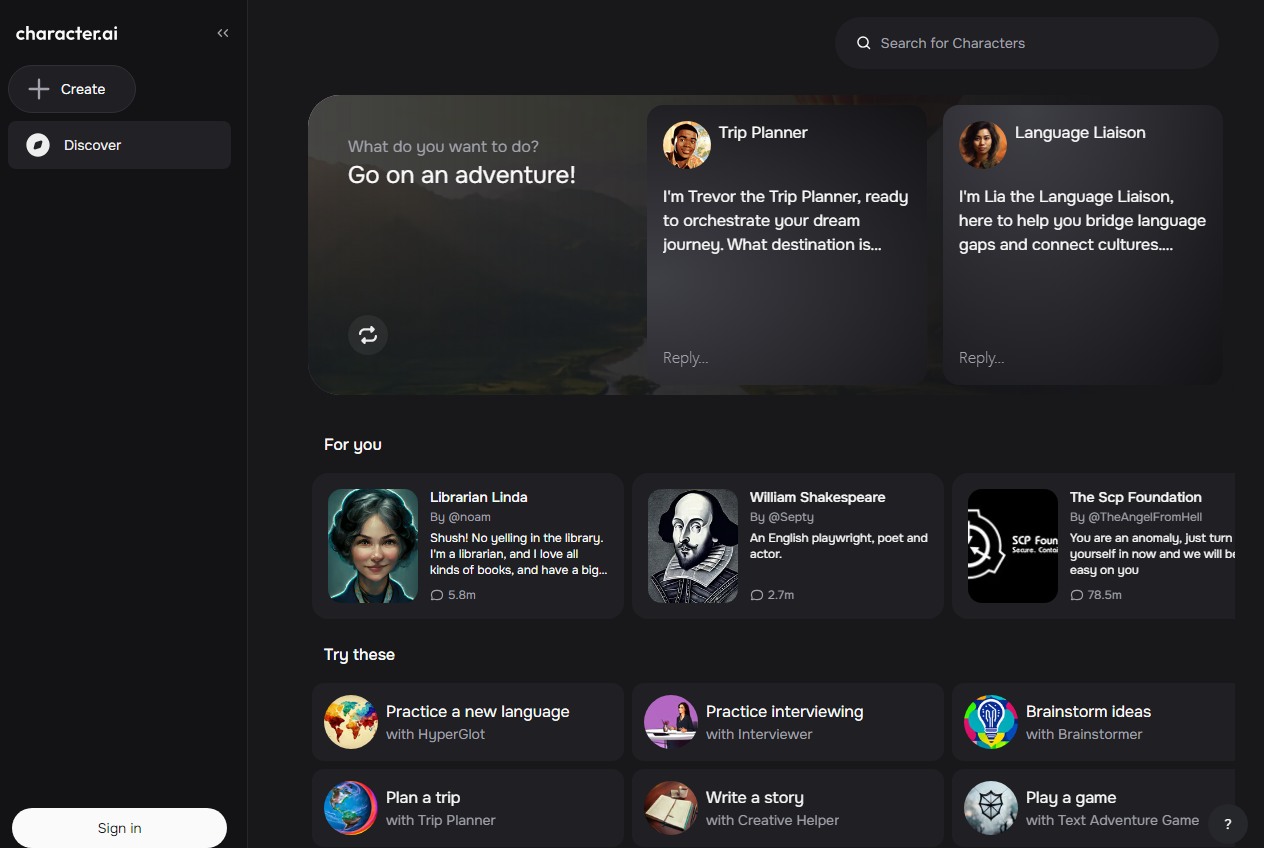Open the Discover page in the sidebar
The image size is (1264, 848).
pos(119,145)
